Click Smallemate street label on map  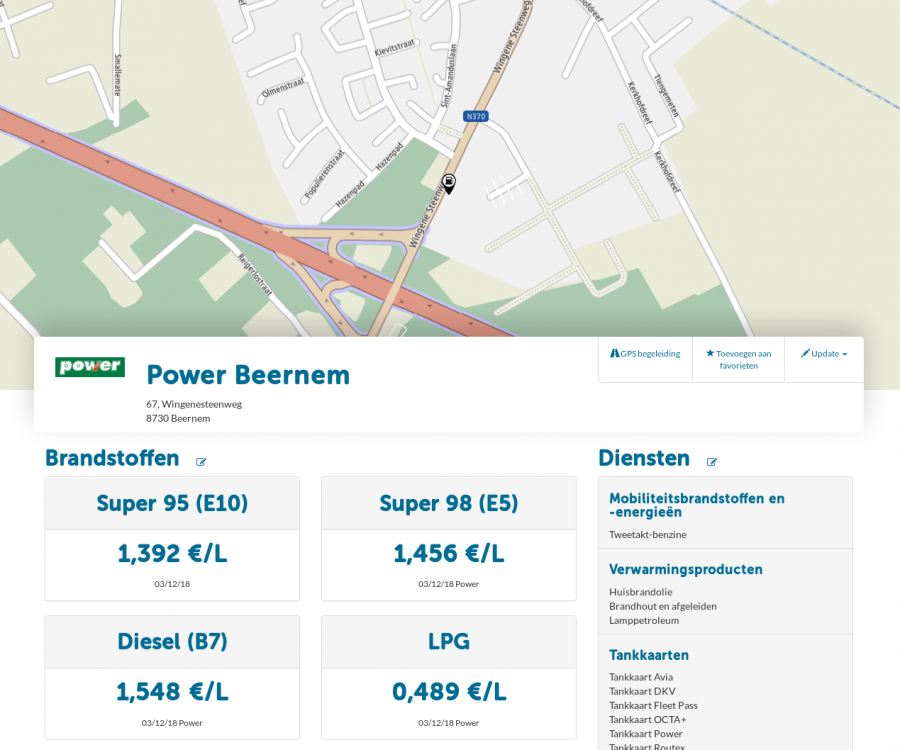[118, 75]
